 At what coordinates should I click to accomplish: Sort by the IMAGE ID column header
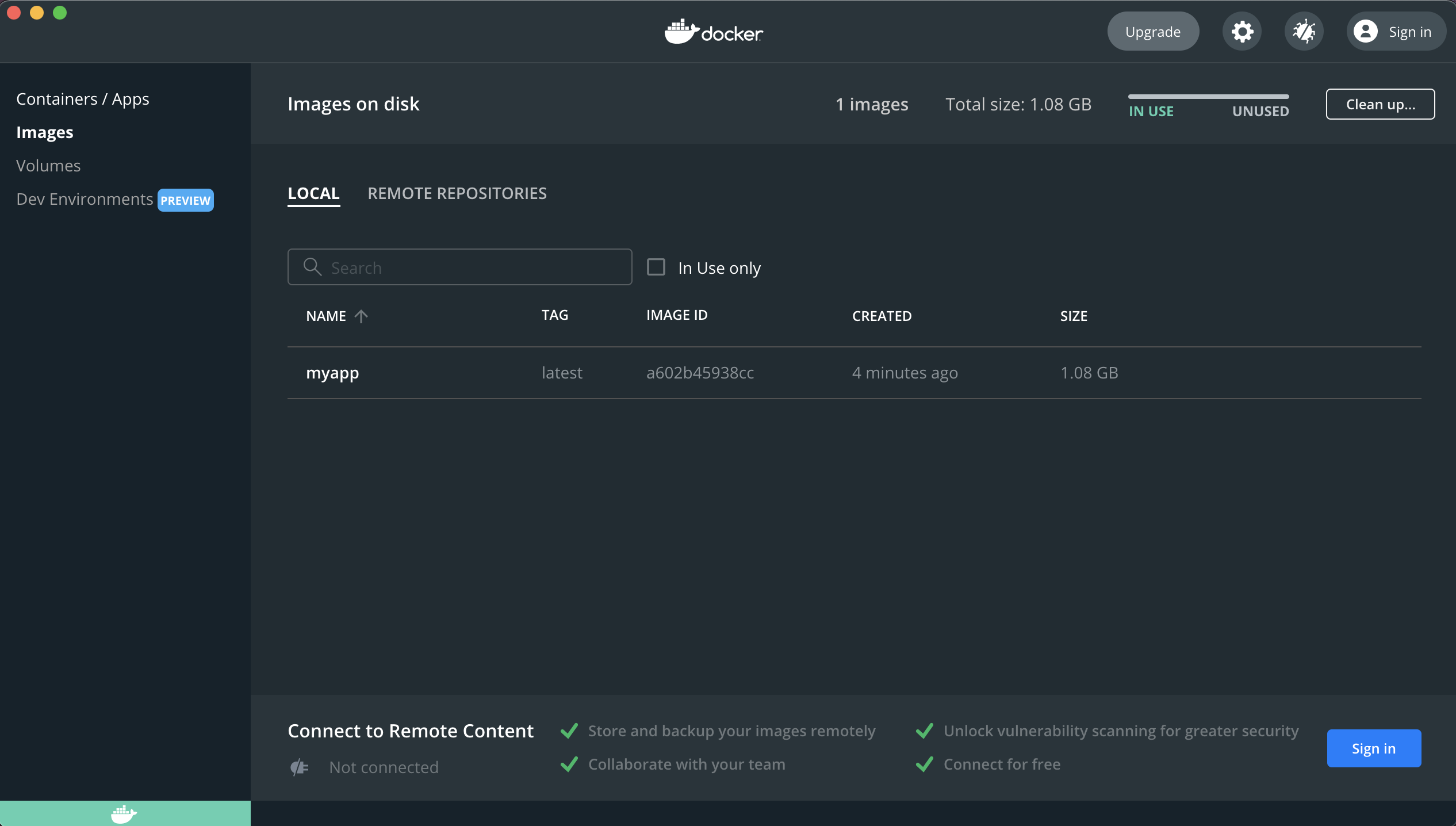click(x=677, y=315)
